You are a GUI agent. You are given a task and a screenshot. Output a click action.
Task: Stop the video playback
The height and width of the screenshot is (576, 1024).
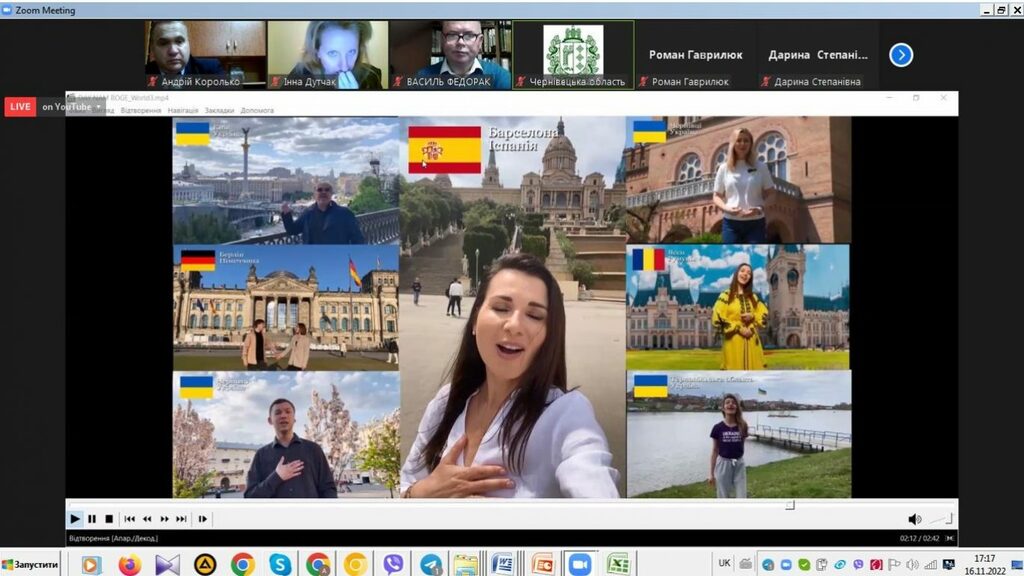(109, 519)
